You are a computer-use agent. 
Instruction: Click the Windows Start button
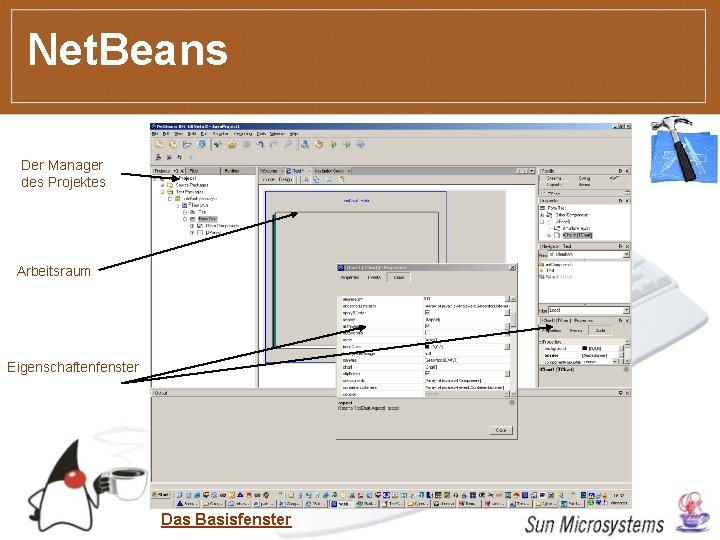[x=161, y=495]
